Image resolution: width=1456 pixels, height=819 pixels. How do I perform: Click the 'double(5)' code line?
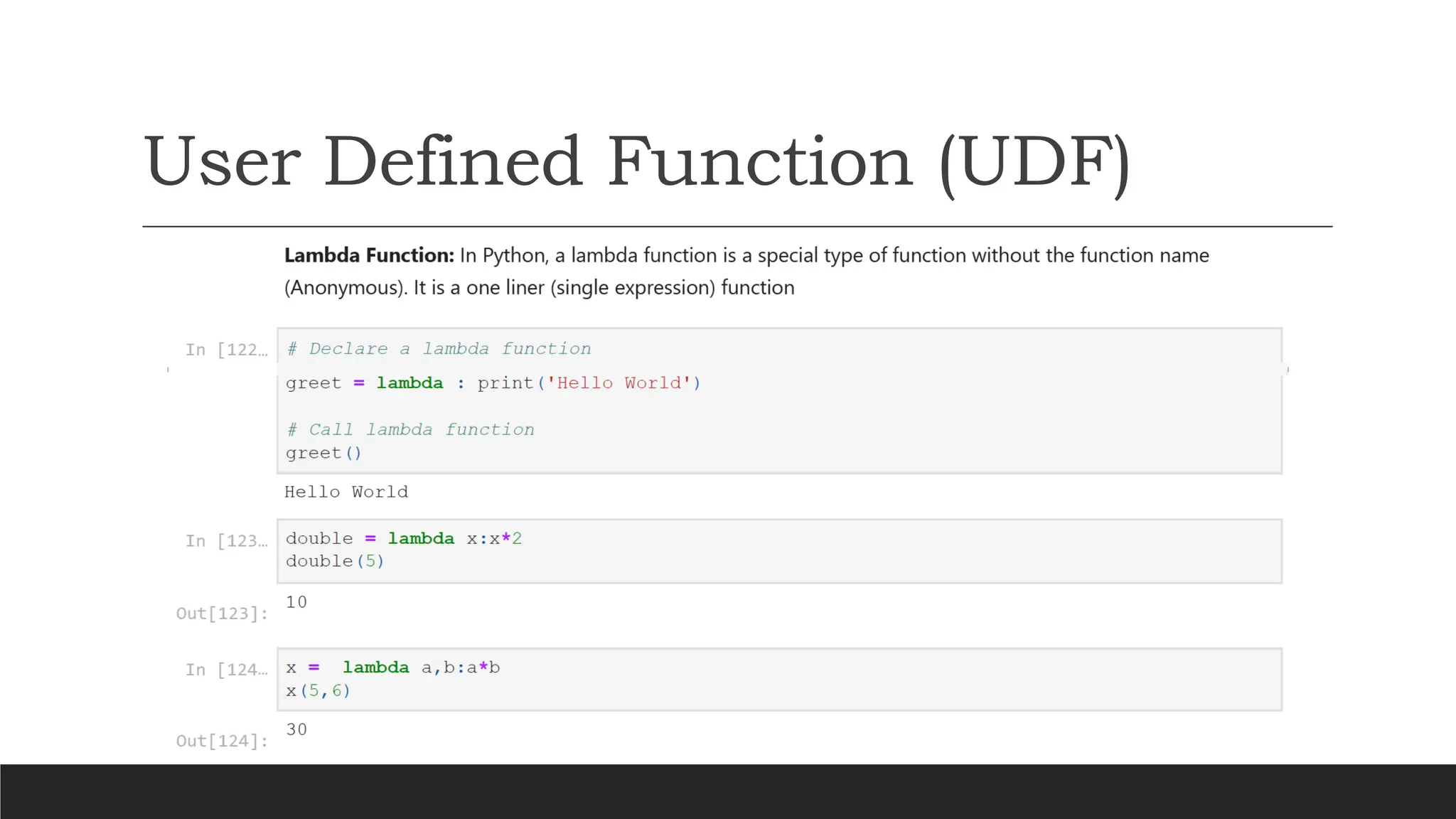pyautogui.click(x=335, y=562)
